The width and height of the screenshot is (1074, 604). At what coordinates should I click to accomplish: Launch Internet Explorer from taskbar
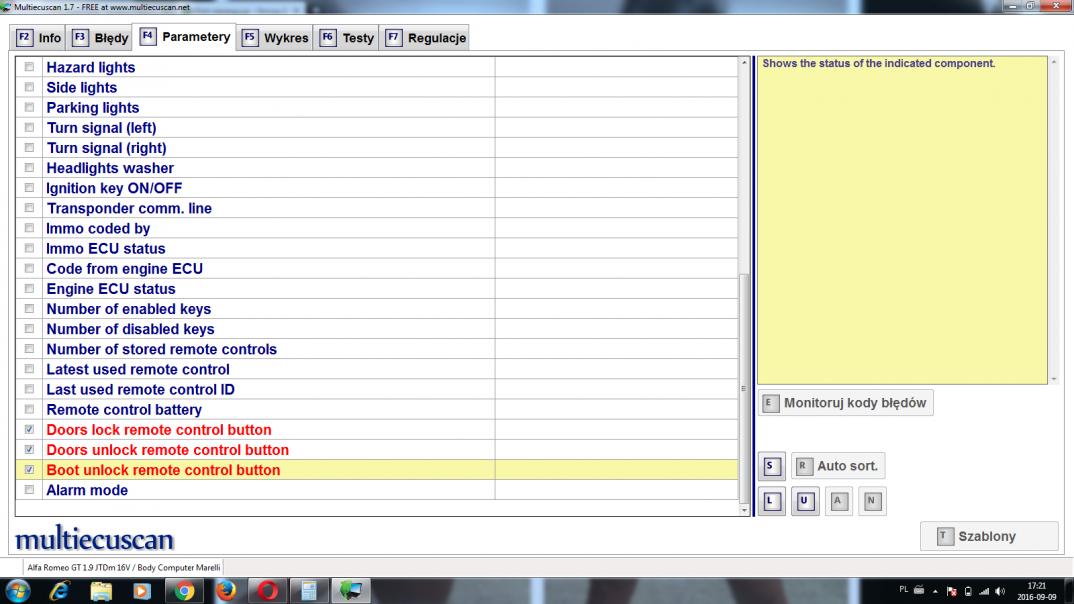pos(60,590)
